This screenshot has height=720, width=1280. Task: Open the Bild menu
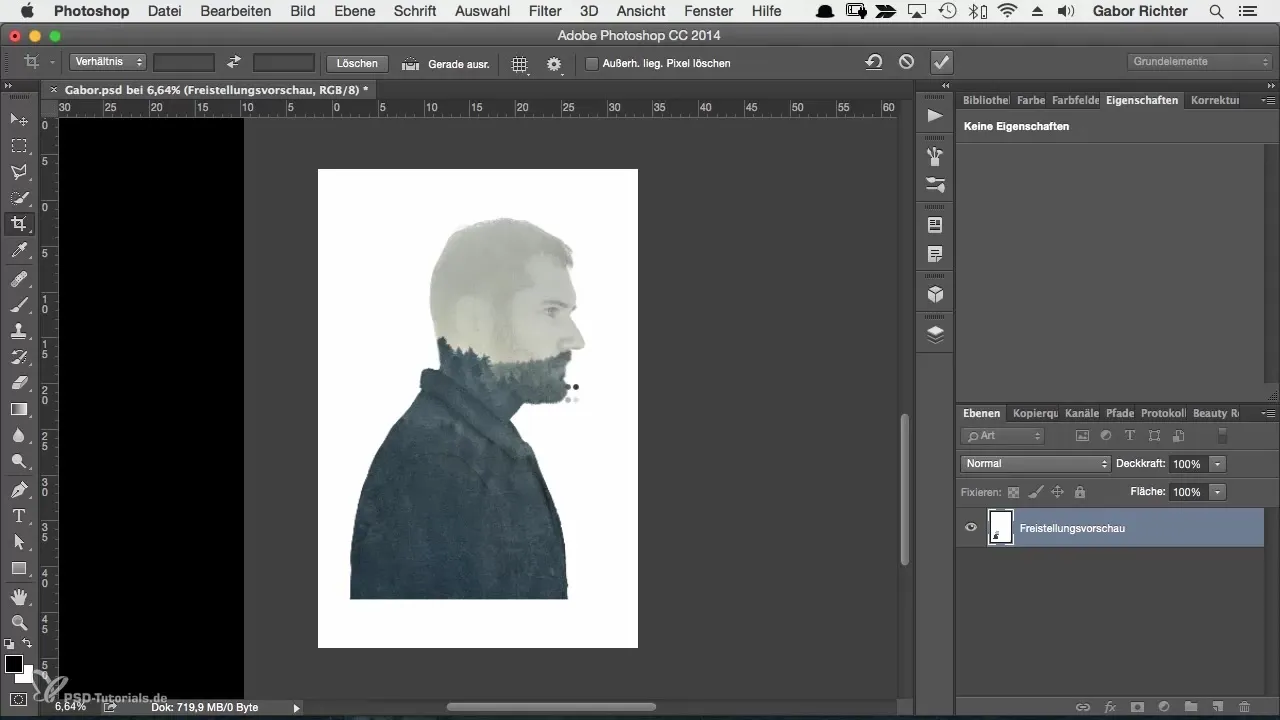click(x=303, y=11)
